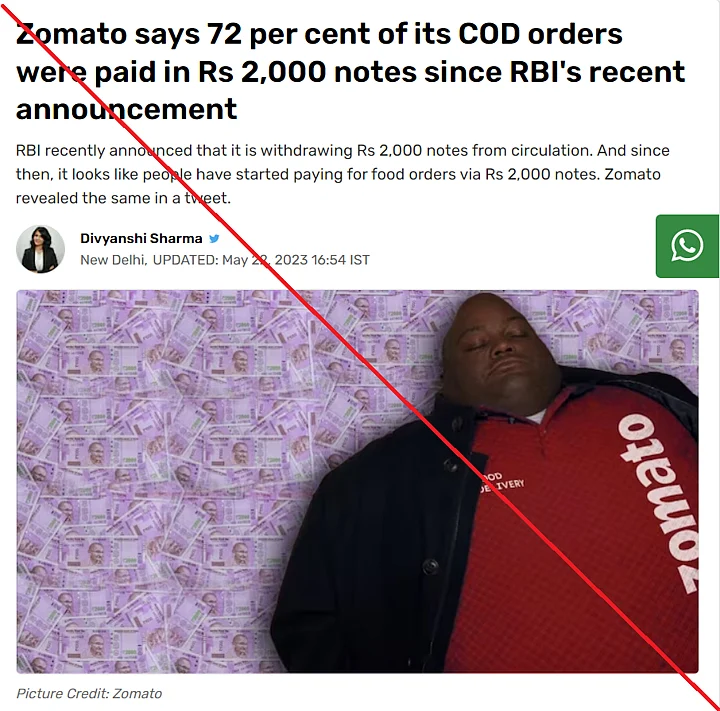This screenshot has width=720, height=711.
Task: Click the Picture Credit: Zomato caption
Action: 89,694
